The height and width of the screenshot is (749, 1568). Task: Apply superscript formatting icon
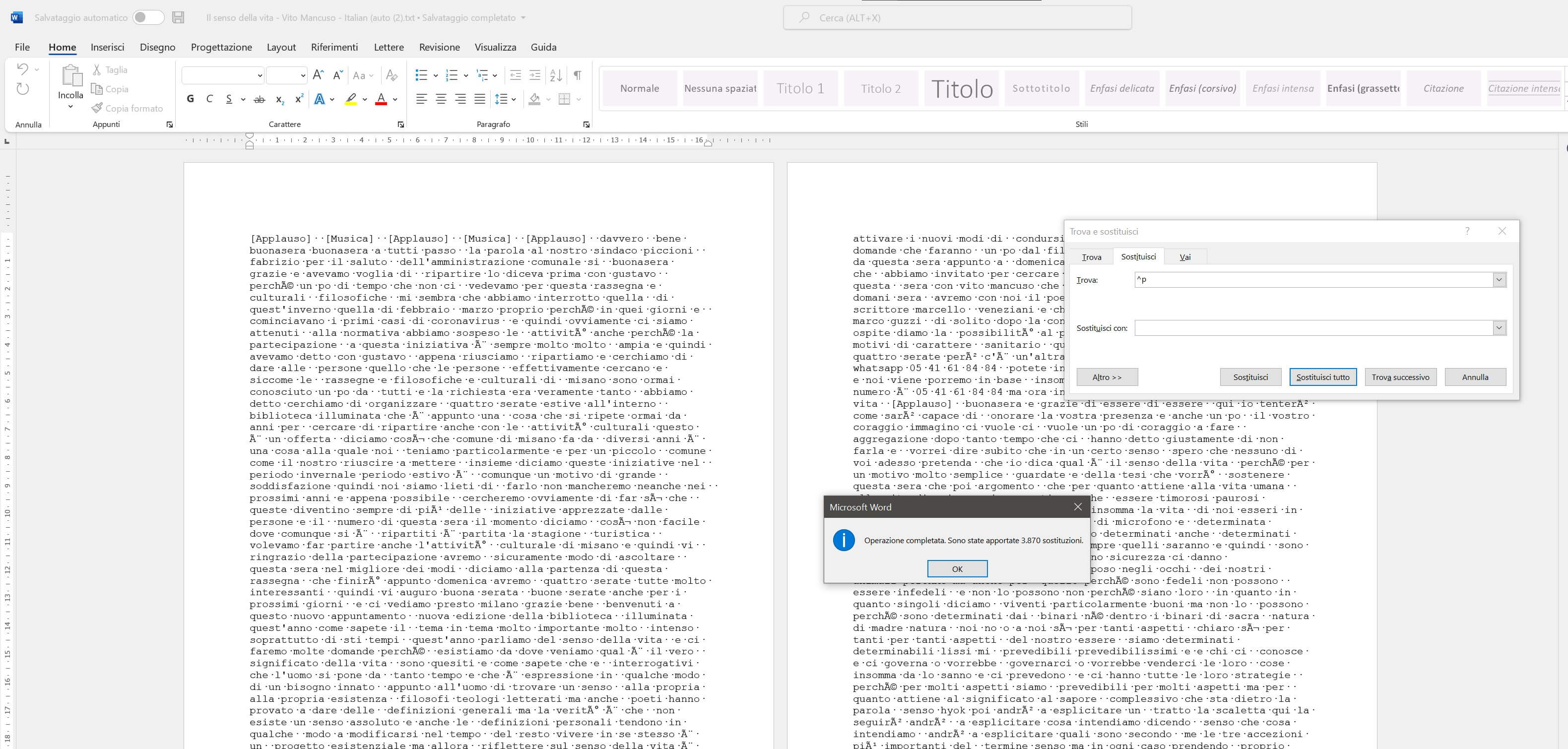(x=299, y=99)
